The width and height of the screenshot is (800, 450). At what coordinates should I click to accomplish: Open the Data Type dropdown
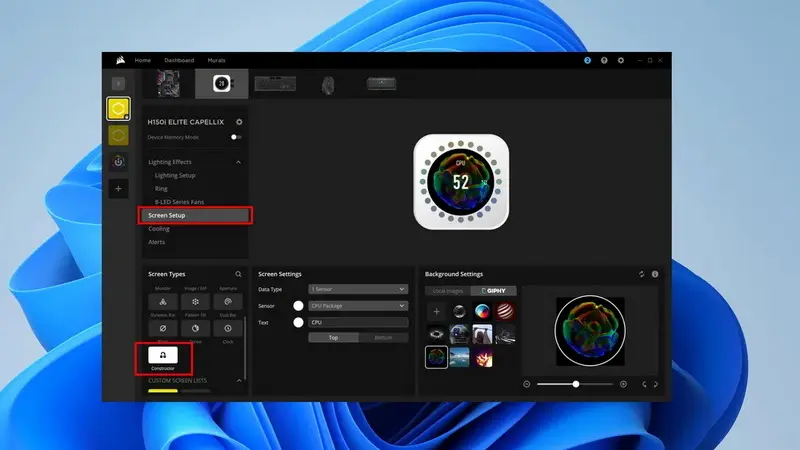(358, 289)
